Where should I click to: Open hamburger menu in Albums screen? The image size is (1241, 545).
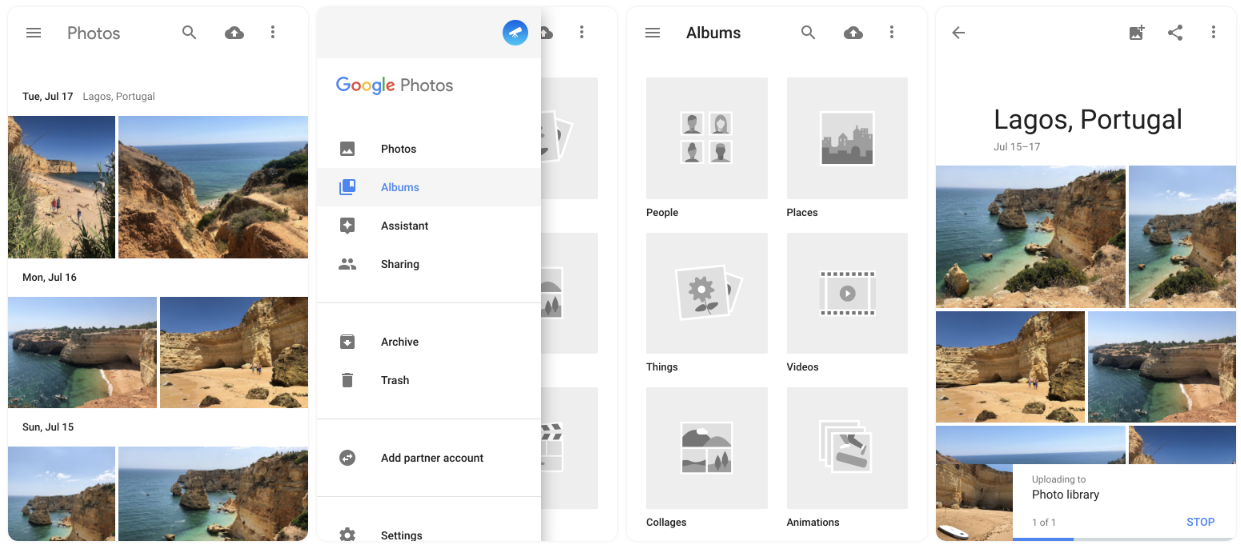tap(653, 33)
